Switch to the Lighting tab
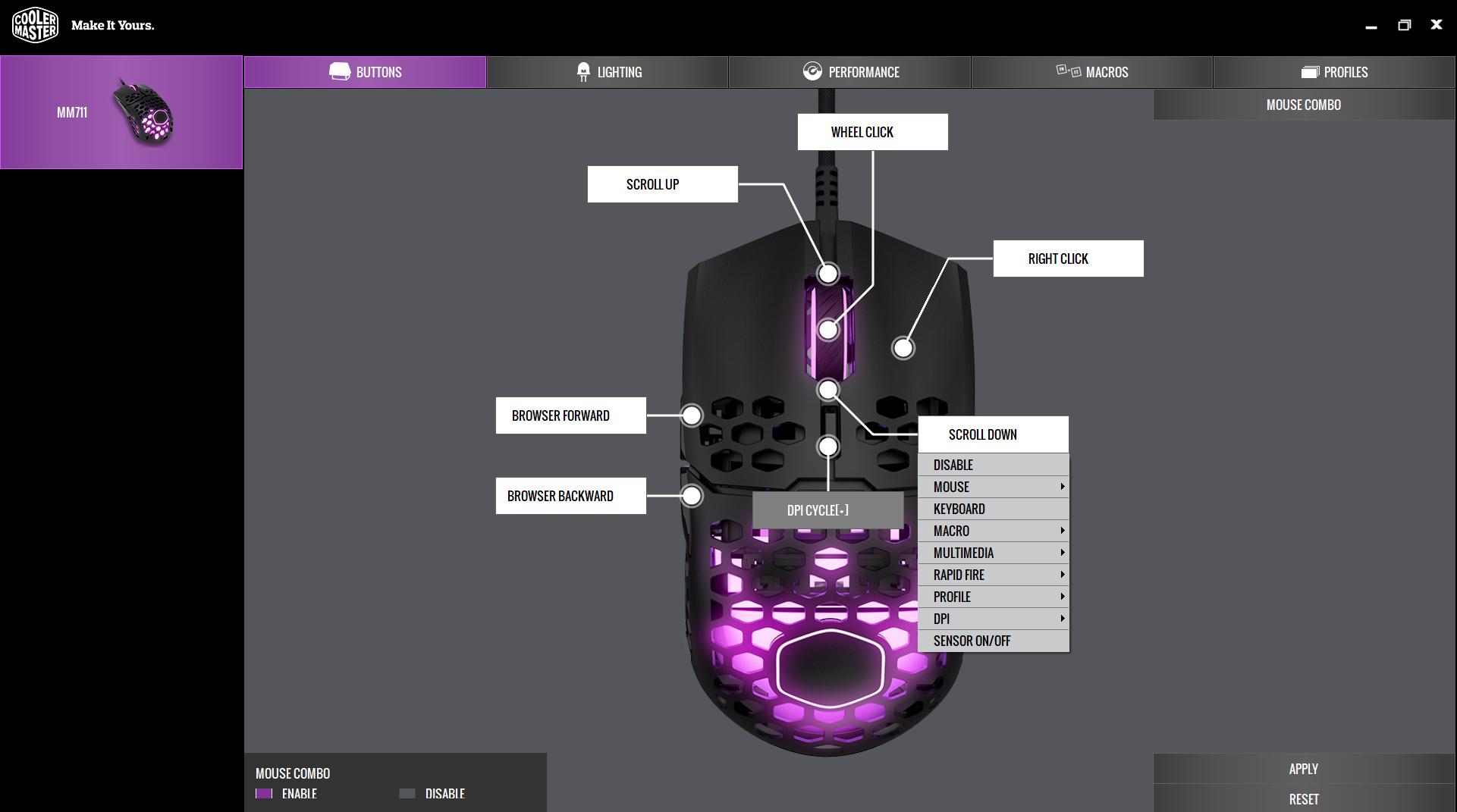This screenshot has height=812, width=1457. tap(608, 72)
